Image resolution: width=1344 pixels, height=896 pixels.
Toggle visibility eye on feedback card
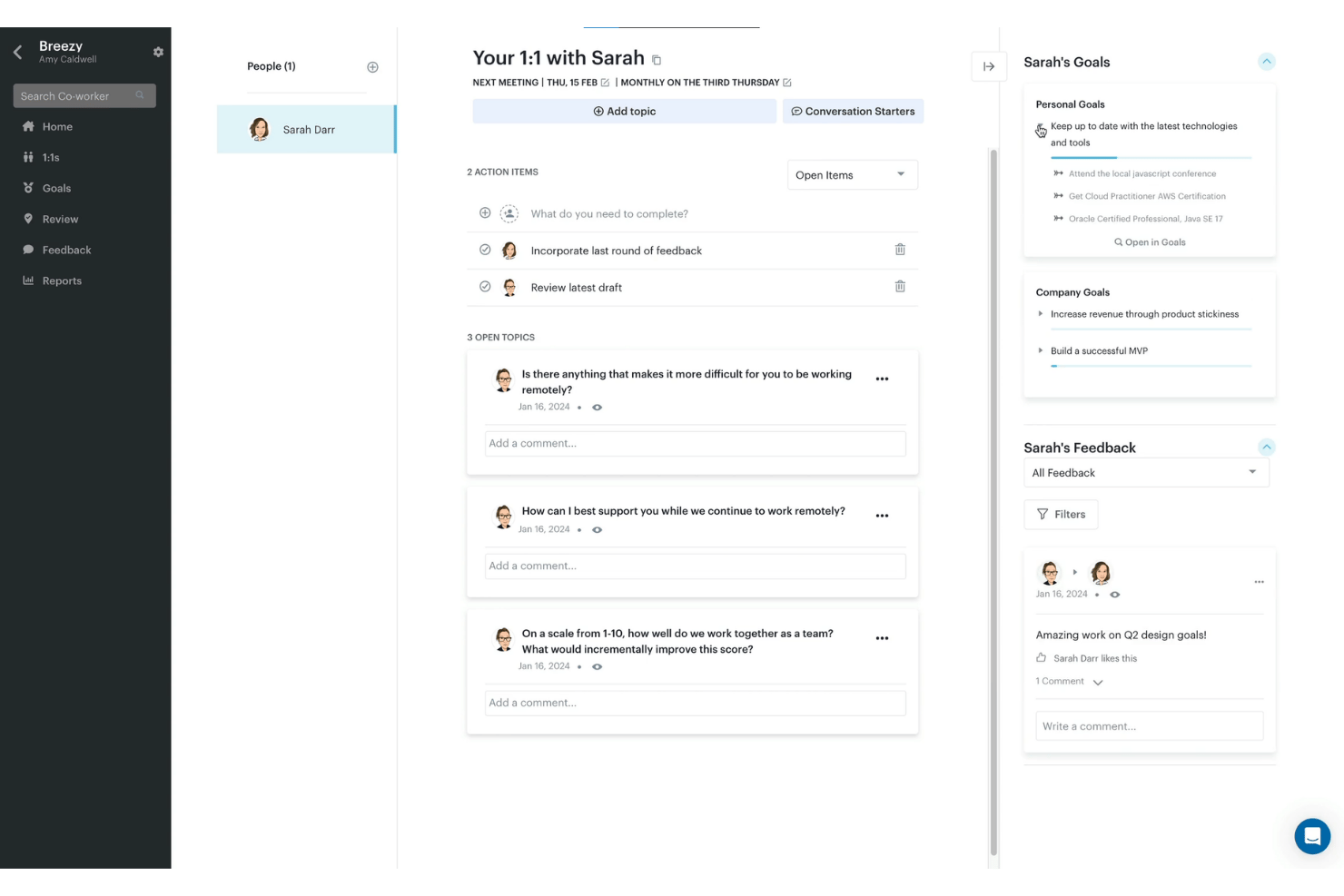[x=1115, y=595]
